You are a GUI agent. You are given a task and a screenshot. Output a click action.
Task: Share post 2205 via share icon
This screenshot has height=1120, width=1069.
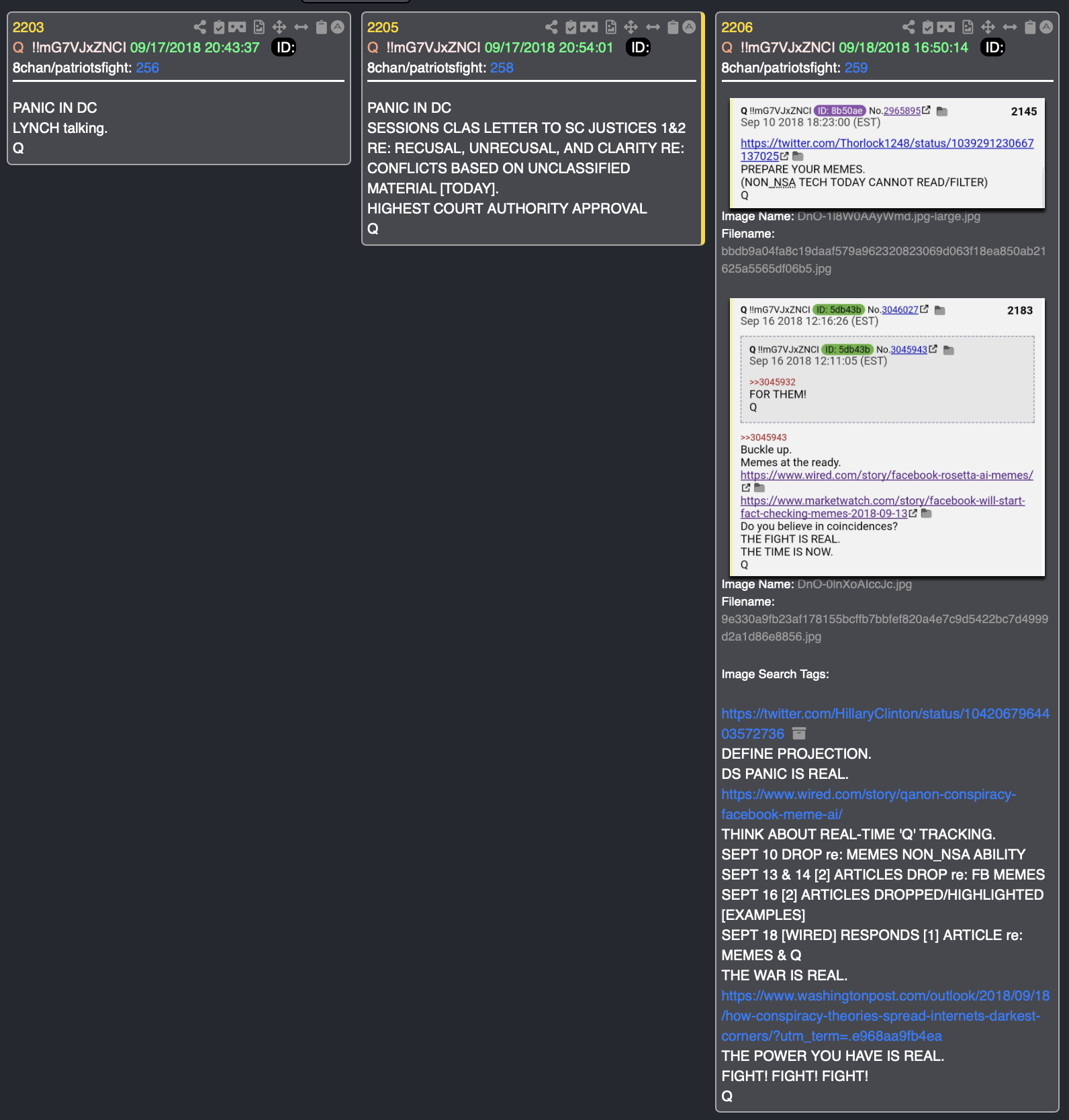(x=551, y=27)
